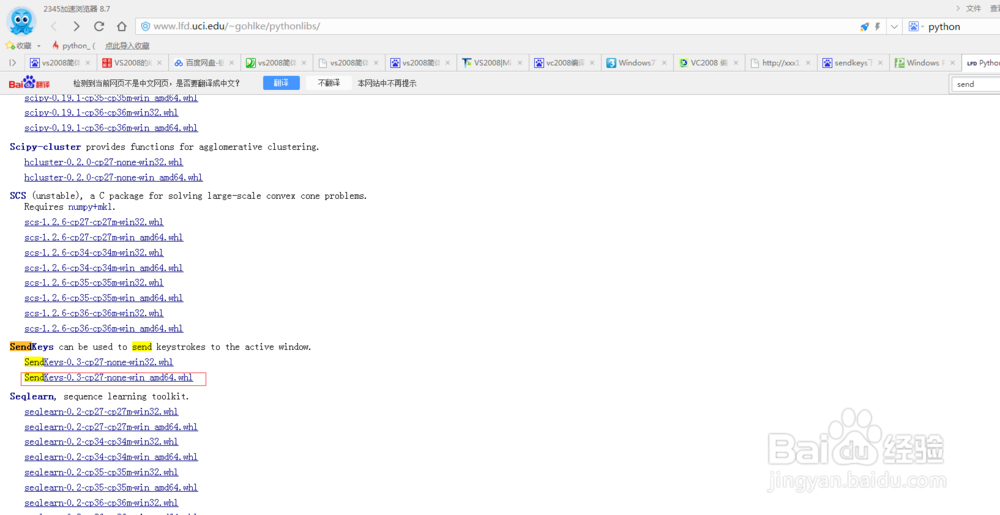Download scs-1.2.6-cp35-cp35m-win_amd64.whl
Image resolution: width=1000 pixels, height=515 pixels.
pyautogui.click(x=103, y=298)
